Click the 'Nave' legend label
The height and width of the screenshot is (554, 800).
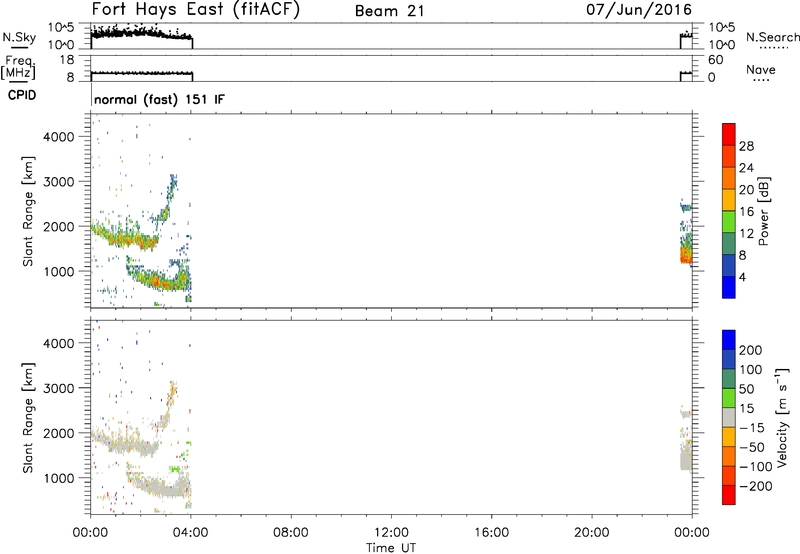[x=761, y=69]
